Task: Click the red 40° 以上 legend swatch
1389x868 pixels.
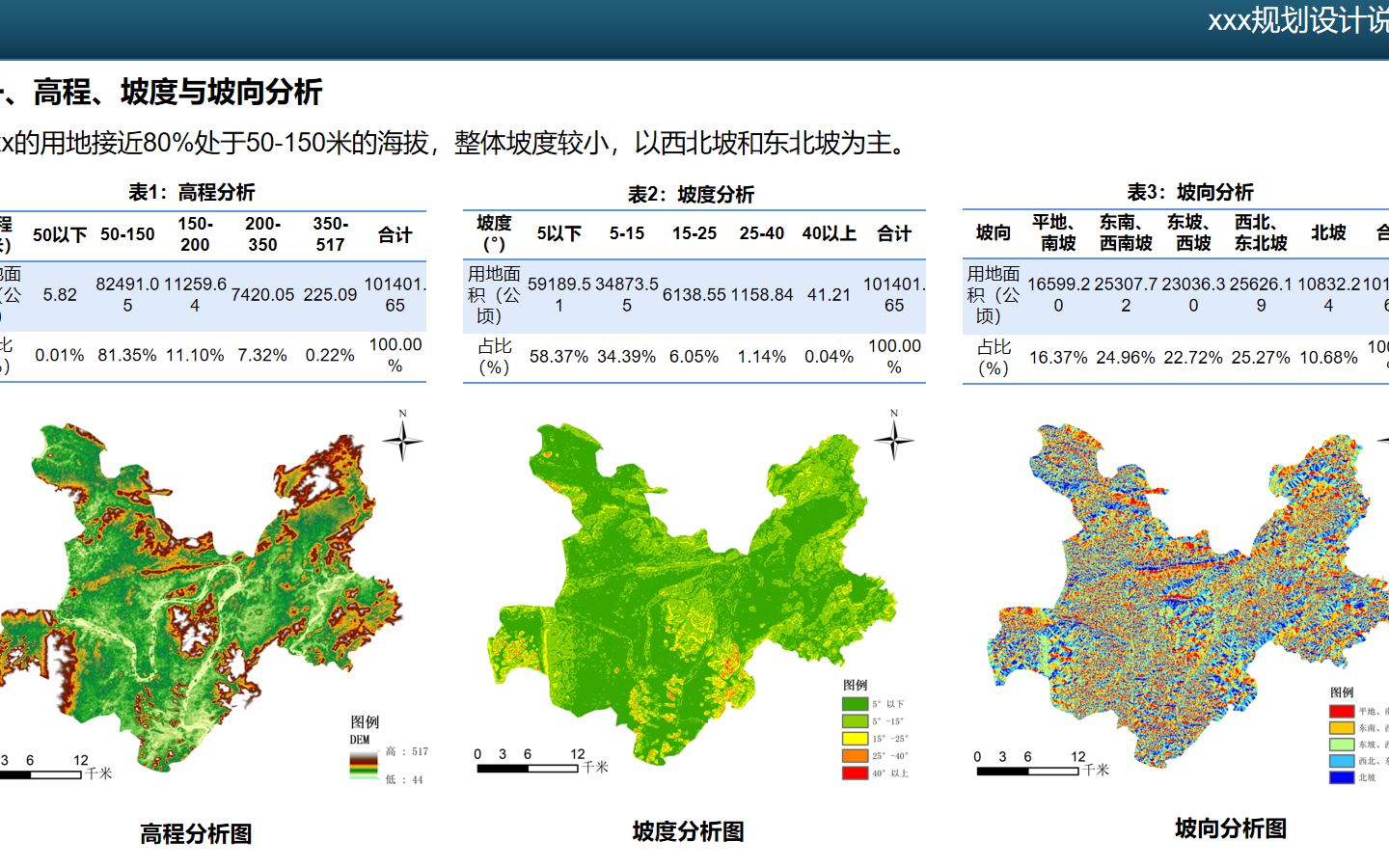Action: [x=855, y=773]
